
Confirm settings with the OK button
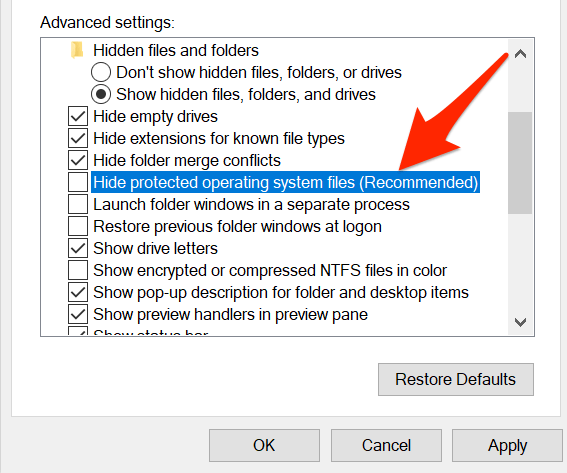(x=264, y=446)
